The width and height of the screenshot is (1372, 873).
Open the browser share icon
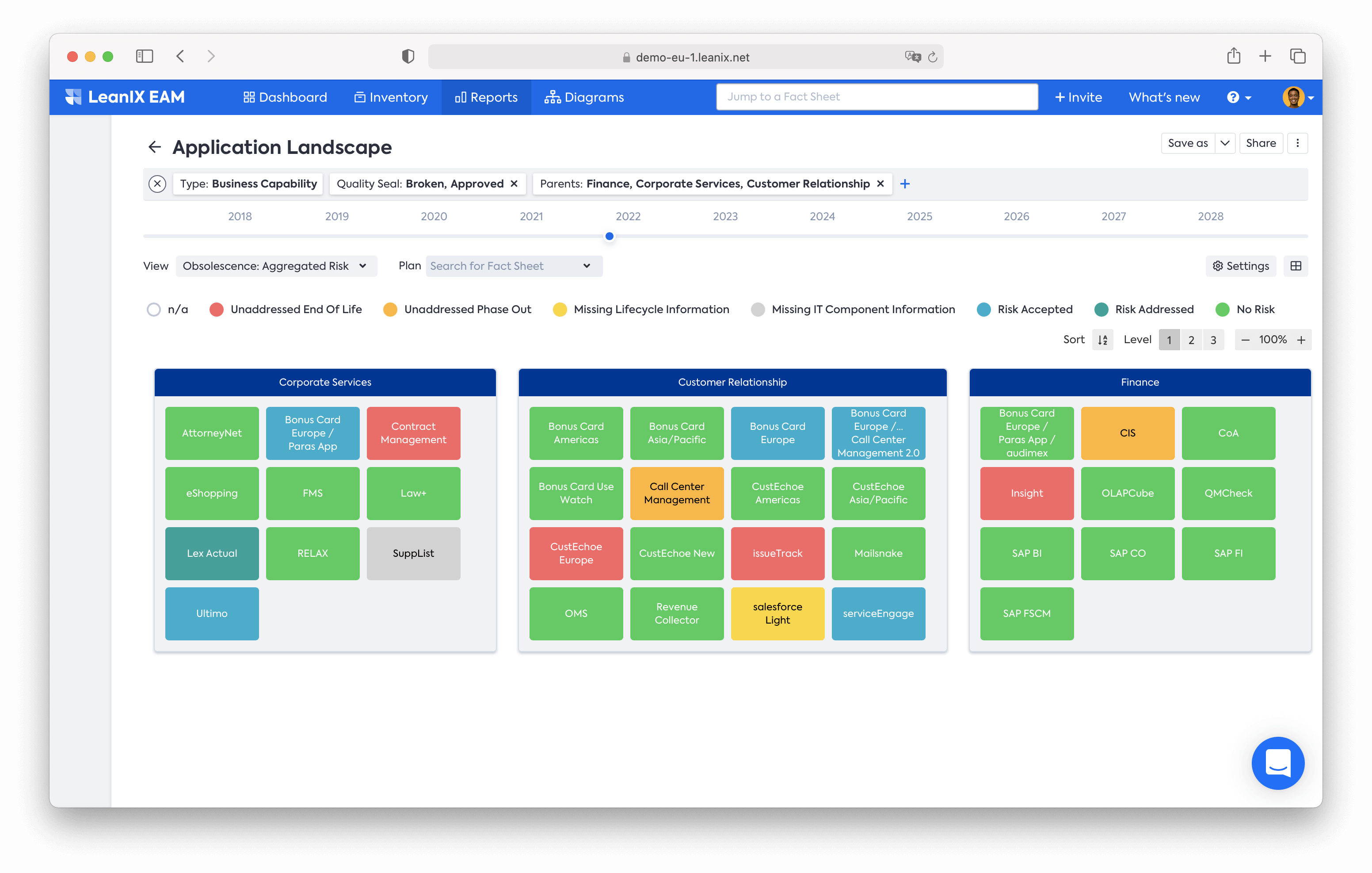[x=1234, y=55]
